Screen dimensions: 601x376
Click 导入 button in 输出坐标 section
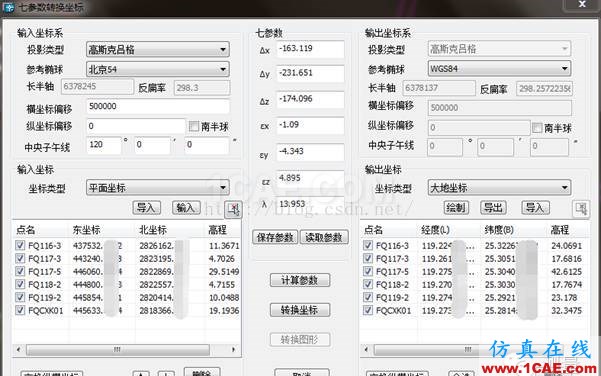coord(535,208)
